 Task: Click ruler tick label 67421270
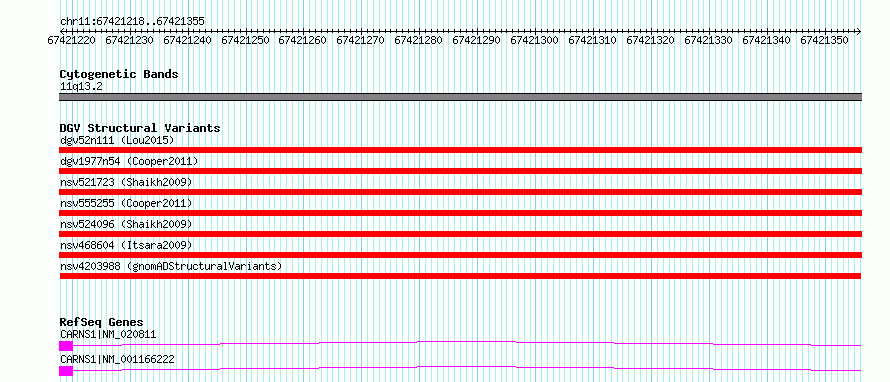pos(360,40)
